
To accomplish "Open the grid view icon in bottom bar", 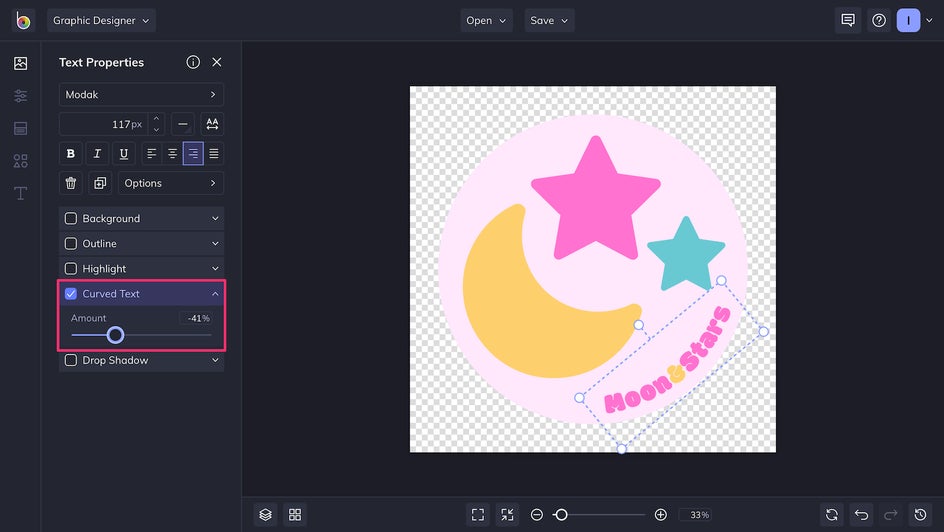I will (295, 515).
